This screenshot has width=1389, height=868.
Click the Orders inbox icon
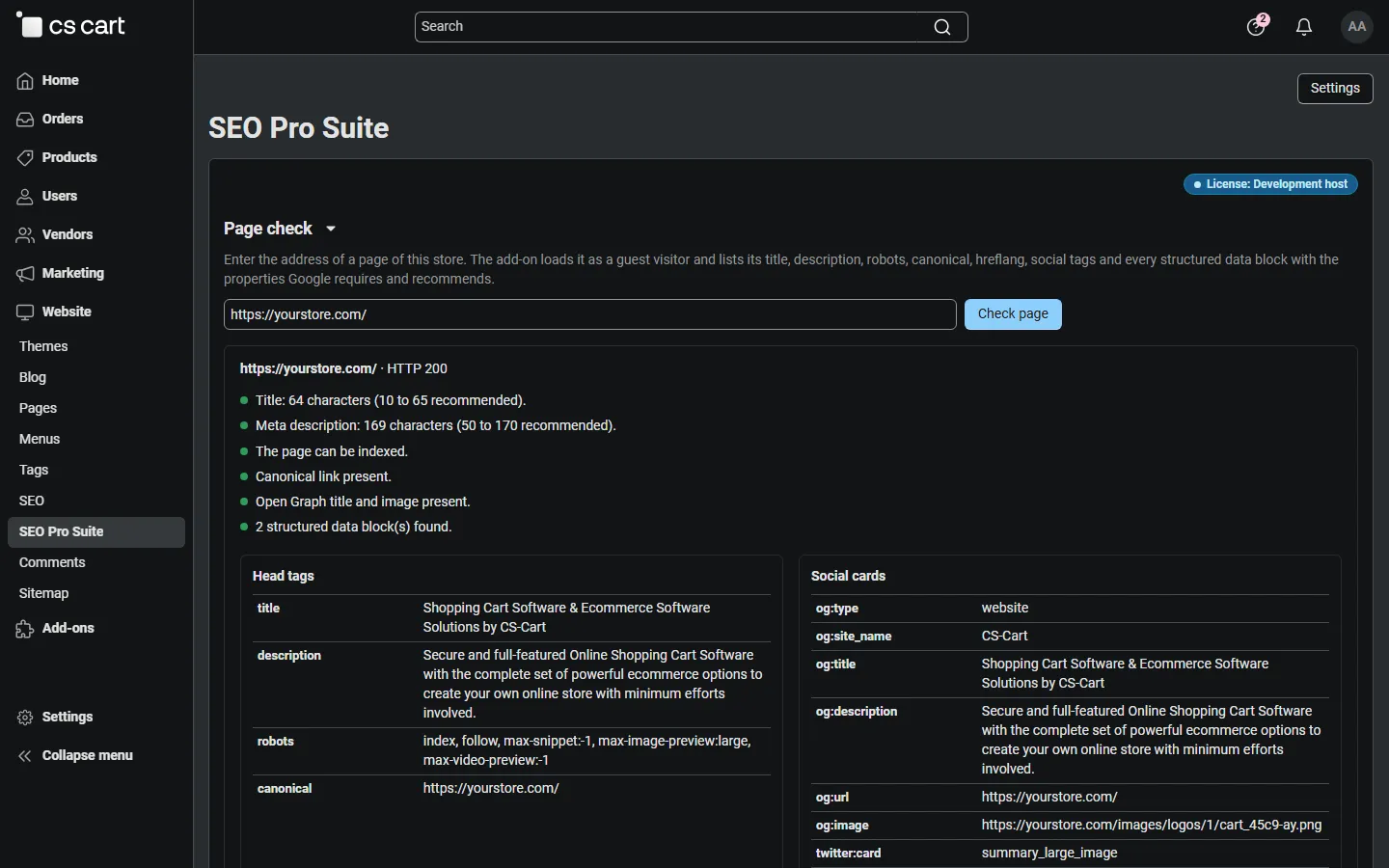pos(25,120)
